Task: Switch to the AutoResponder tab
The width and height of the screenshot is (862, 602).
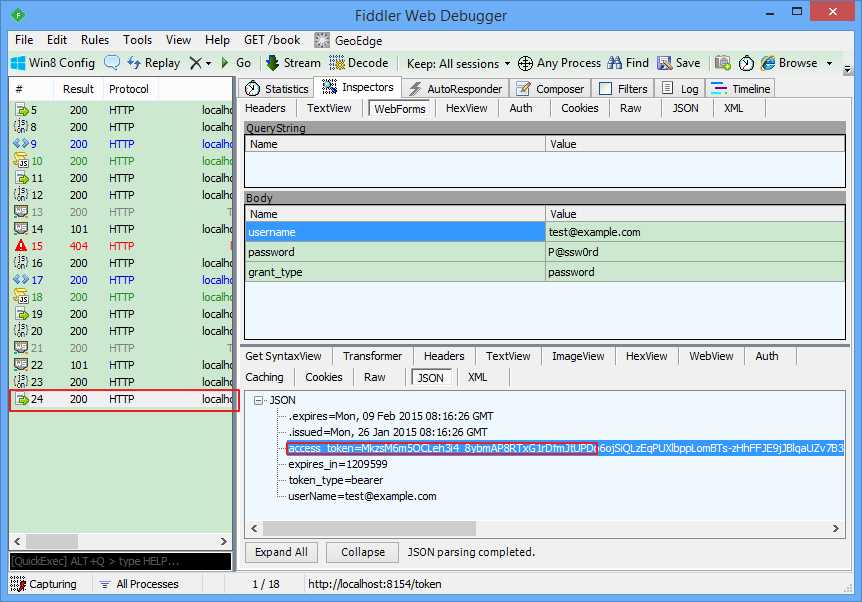Action: point(455,89)
